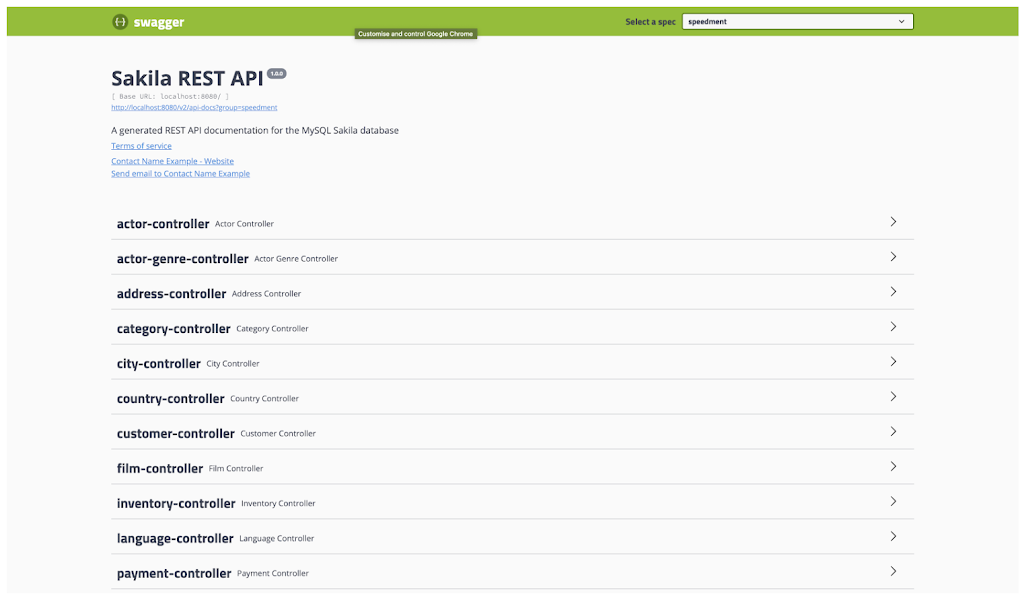Click the country-controller section title
Viewport: 1024px width, 600px height.
click(x=170, y=399)
